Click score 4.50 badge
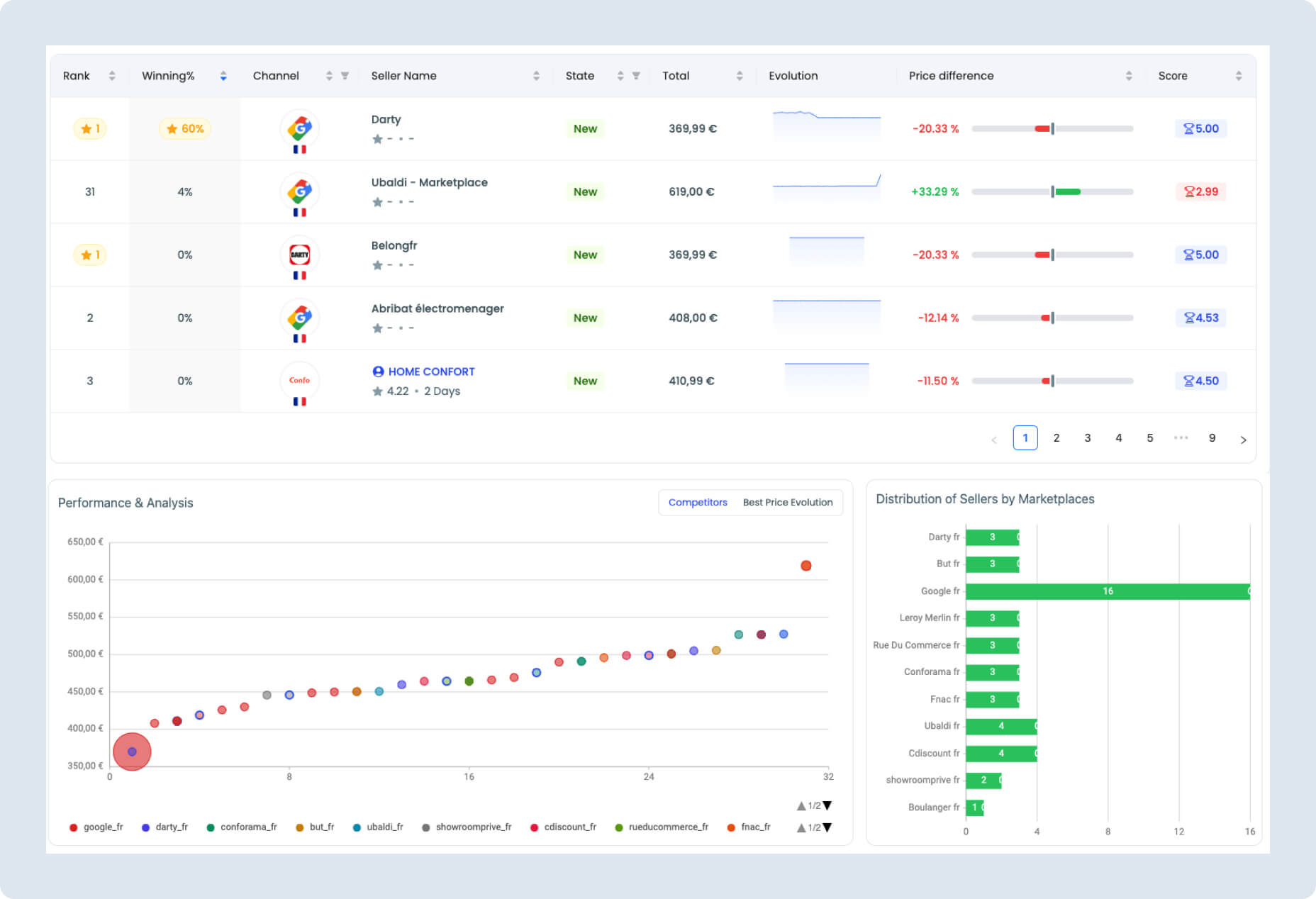The width and height of the screenshot is (1316, 899). coord(1201,381)
